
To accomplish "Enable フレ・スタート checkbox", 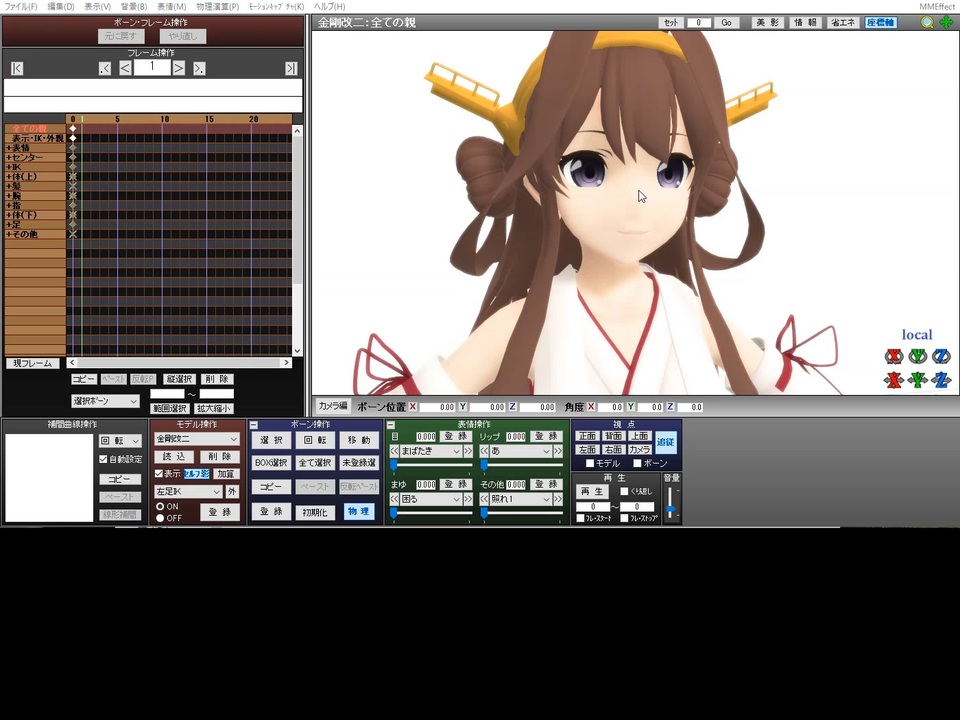I will pyautogui.click(x=580, y=518).
